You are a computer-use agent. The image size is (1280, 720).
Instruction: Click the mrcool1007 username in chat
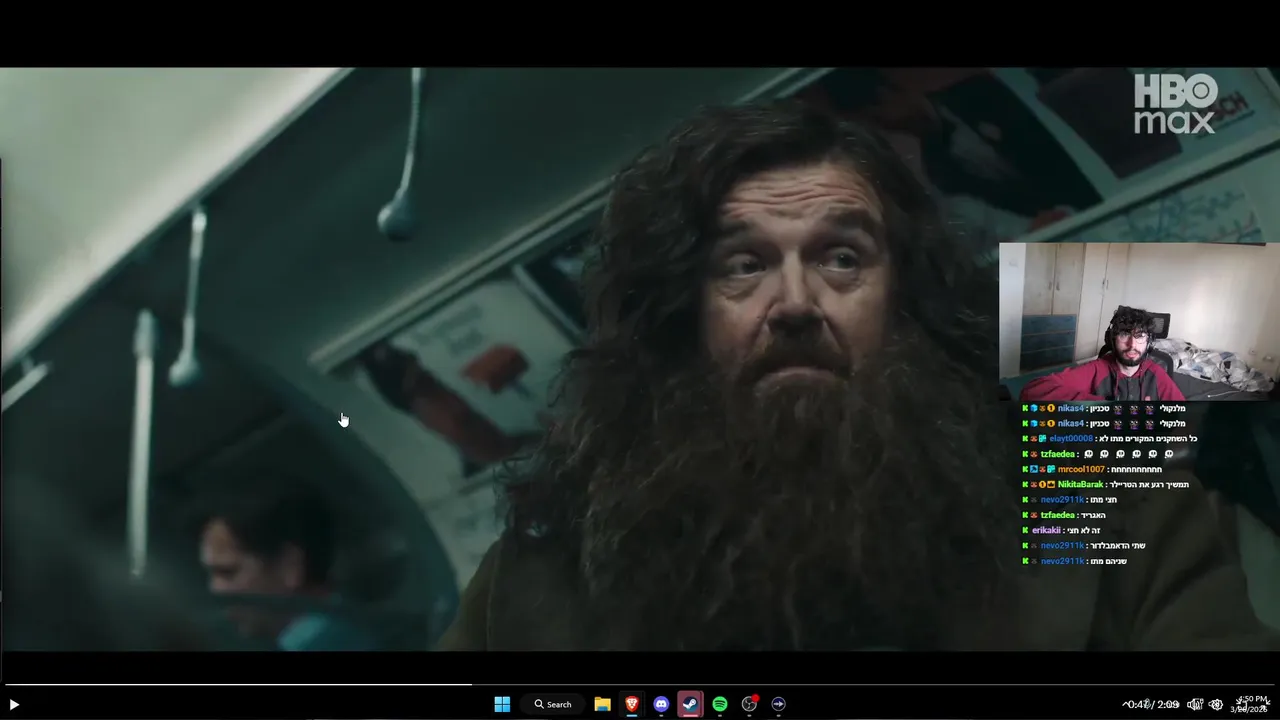coord(1081,469)
